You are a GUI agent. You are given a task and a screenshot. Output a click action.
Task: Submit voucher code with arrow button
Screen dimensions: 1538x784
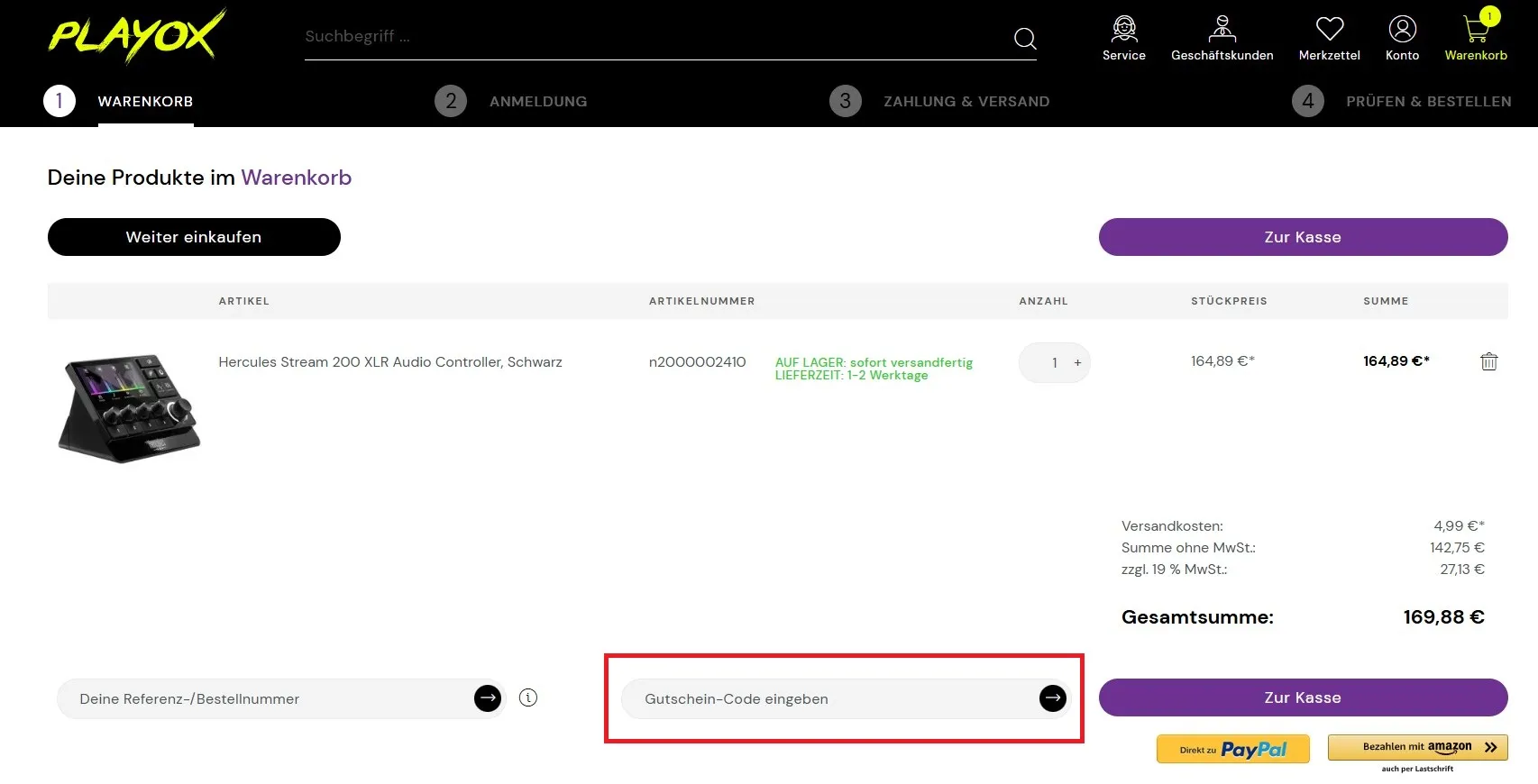[1052, 698]
